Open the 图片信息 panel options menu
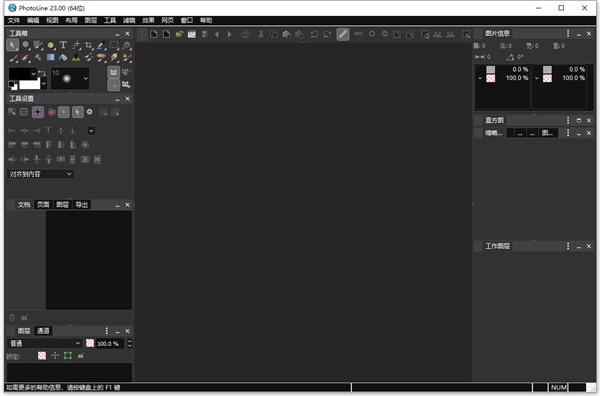The height and width of the screenshot is (396, 600). [x=568, y=34]
